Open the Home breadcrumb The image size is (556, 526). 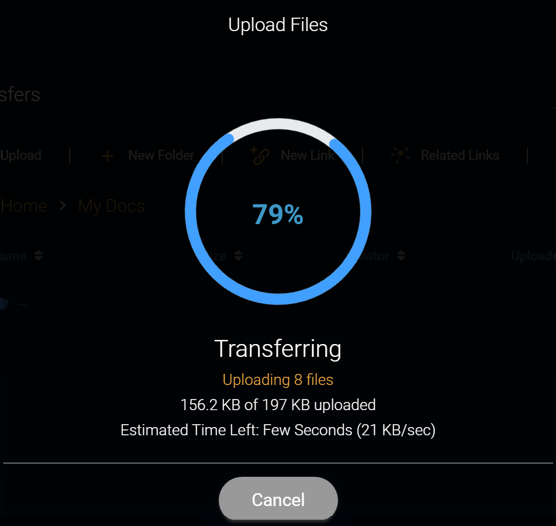[24, 206]
